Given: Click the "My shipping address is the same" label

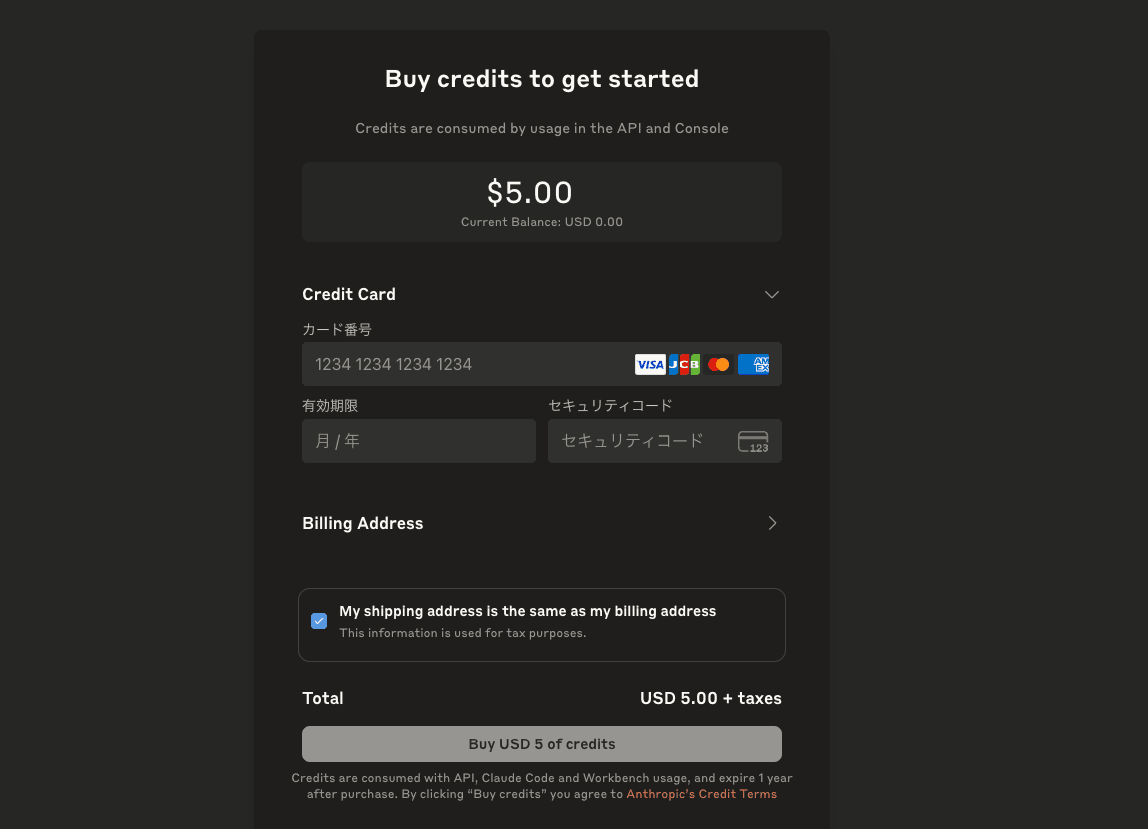Looking at the screenshot, I should (x=527, y=611).
